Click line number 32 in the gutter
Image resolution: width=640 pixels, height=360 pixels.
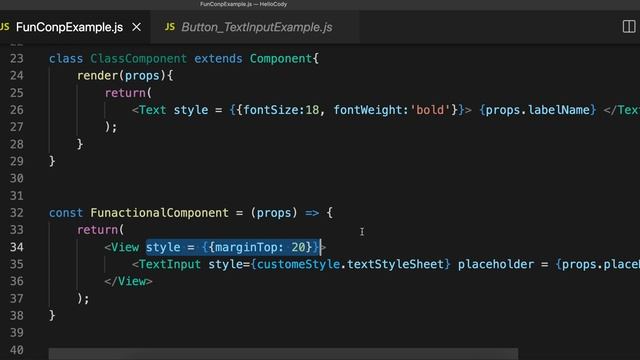click(16, 213)
